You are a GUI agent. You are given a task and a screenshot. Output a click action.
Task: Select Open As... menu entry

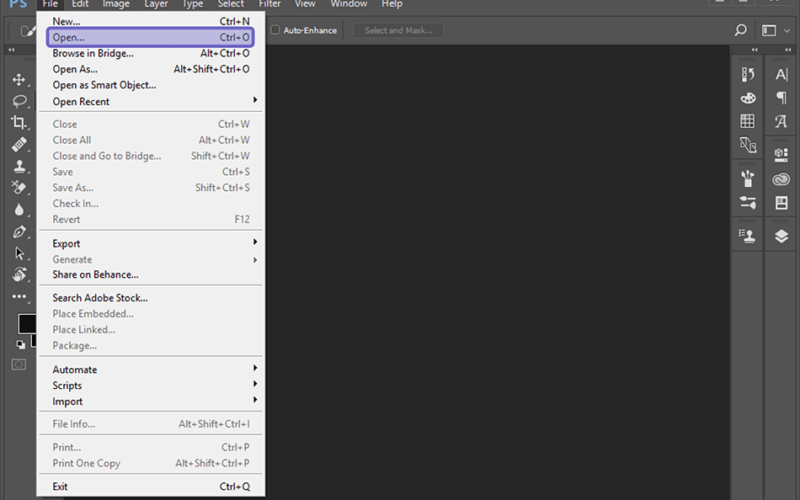point(151,69)
